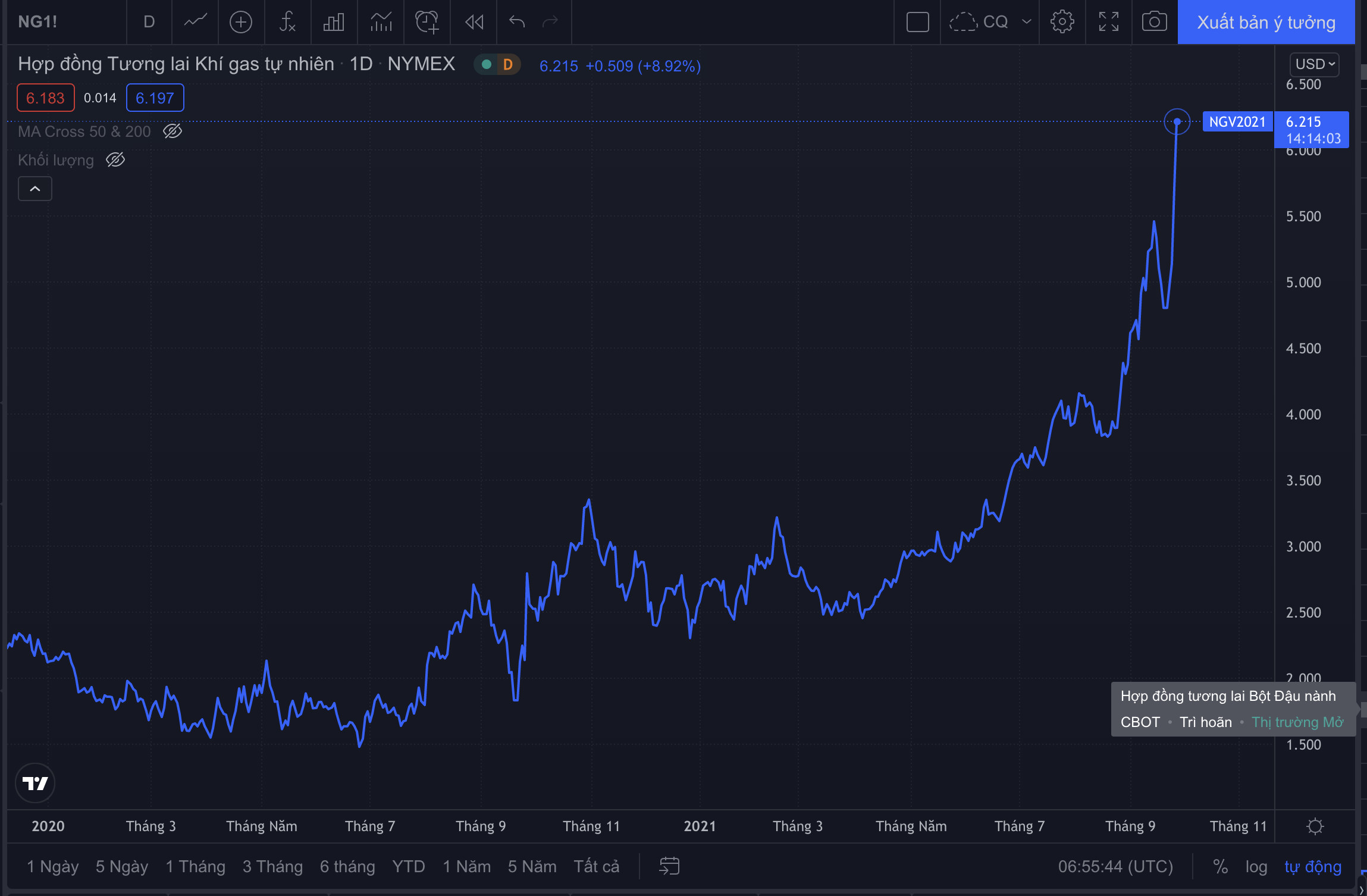
Task: Open the USD currency dropdown
Action: (1315, 64)
